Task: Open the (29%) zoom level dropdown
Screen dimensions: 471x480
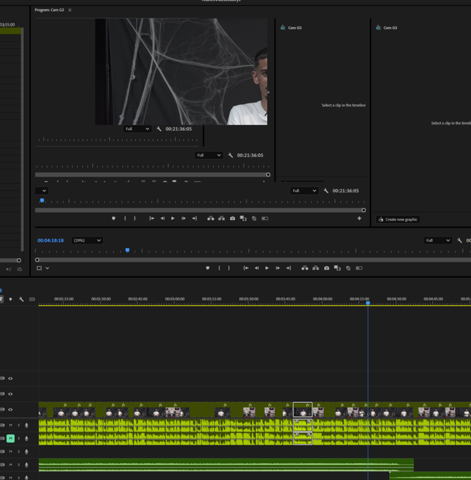Action: [x=87, y=240]
